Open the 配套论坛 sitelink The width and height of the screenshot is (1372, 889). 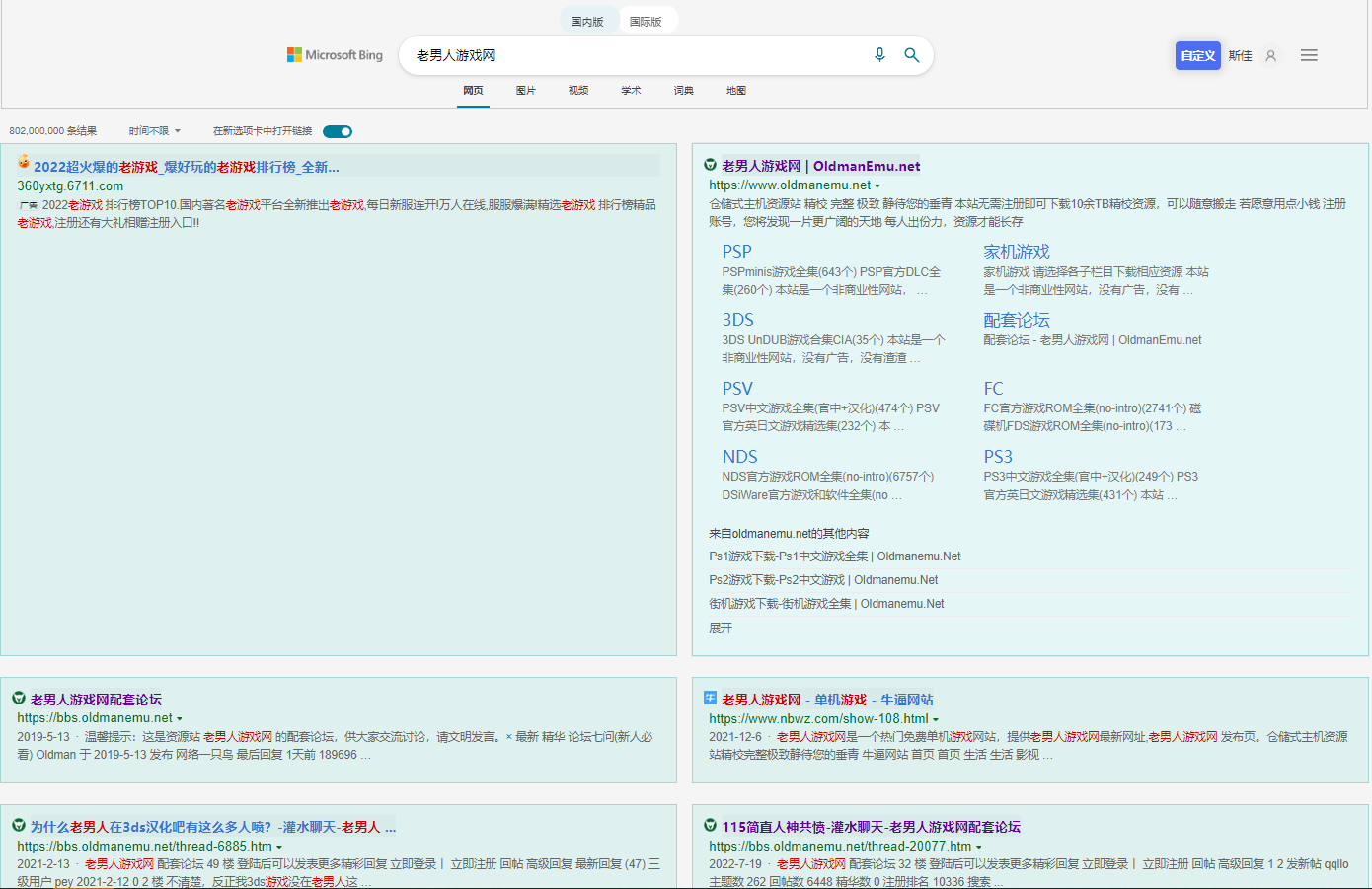pyautogui.click(x=1017, y=320)
